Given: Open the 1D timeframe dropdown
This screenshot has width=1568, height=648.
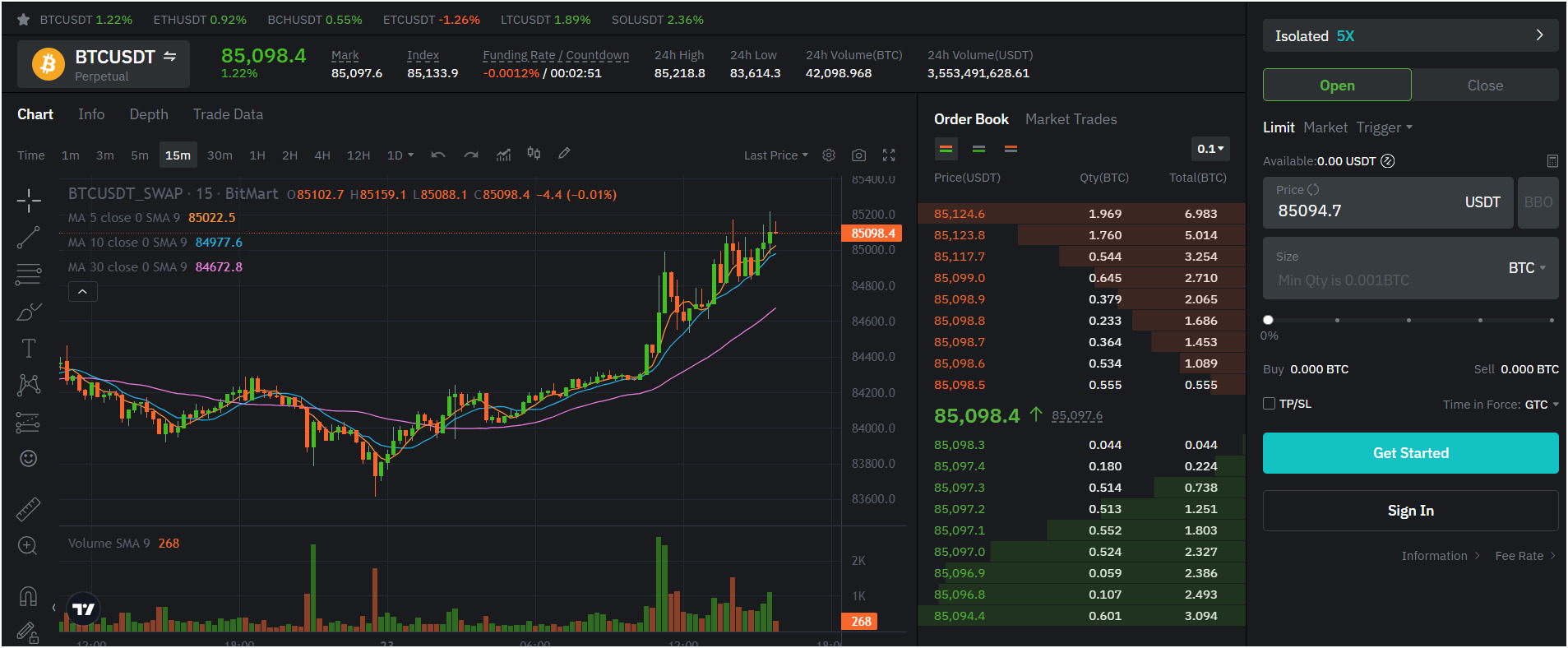Looking at the screenshot, I should click(400, 155).
